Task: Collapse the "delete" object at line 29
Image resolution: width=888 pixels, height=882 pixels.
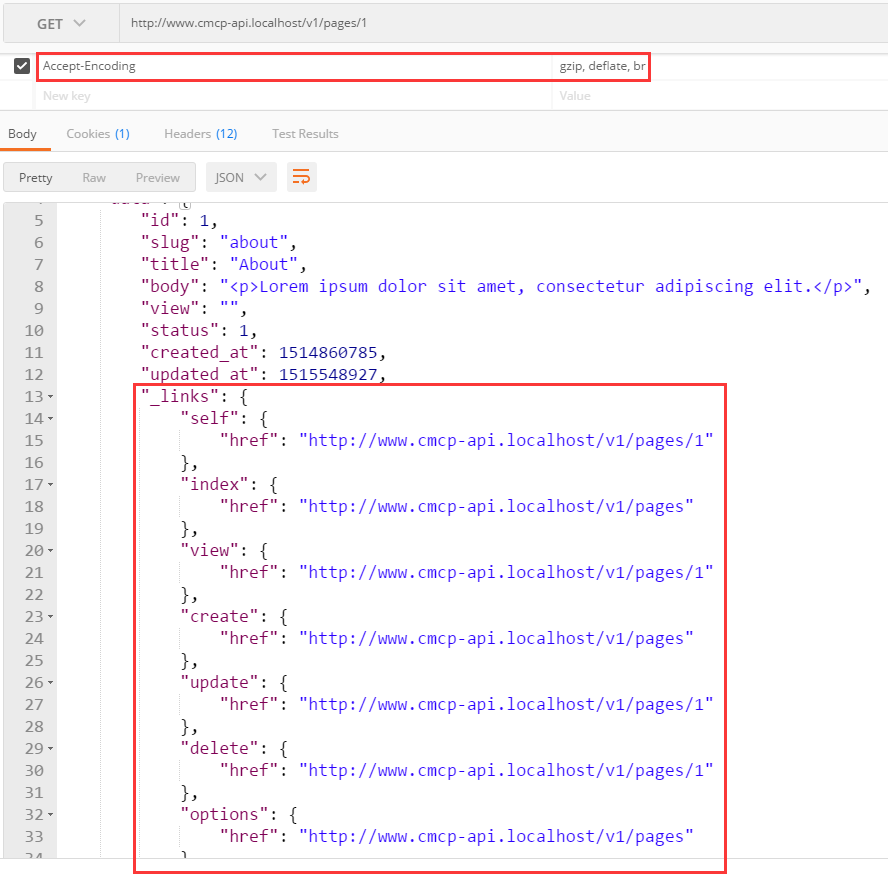Action: pyautogui.click(x=50, y=749)
